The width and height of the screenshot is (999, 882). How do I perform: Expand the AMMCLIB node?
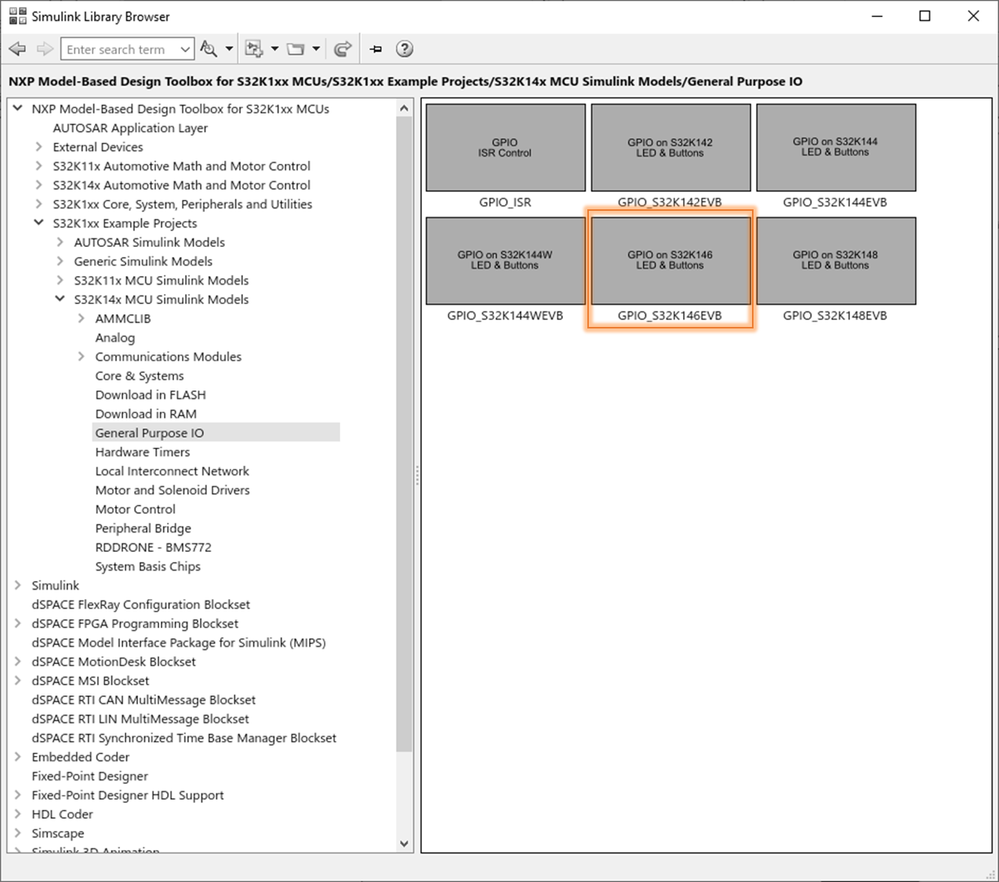(x=81, y=319)
